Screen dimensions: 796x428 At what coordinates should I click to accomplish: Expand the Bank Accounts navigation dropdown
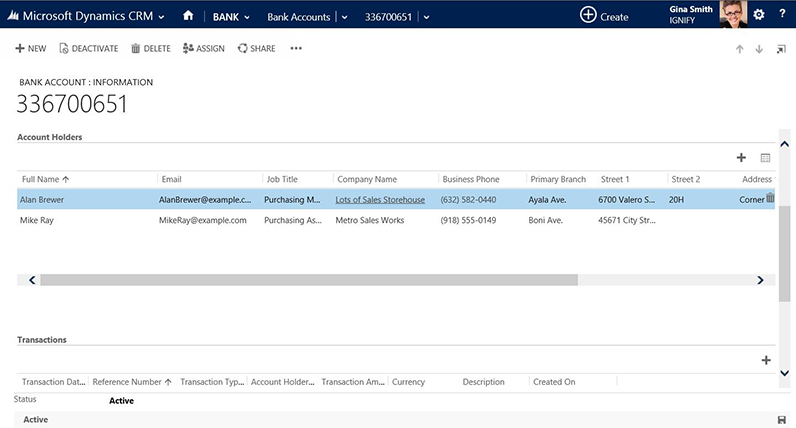pyautogui.click(x=345, y=17)
